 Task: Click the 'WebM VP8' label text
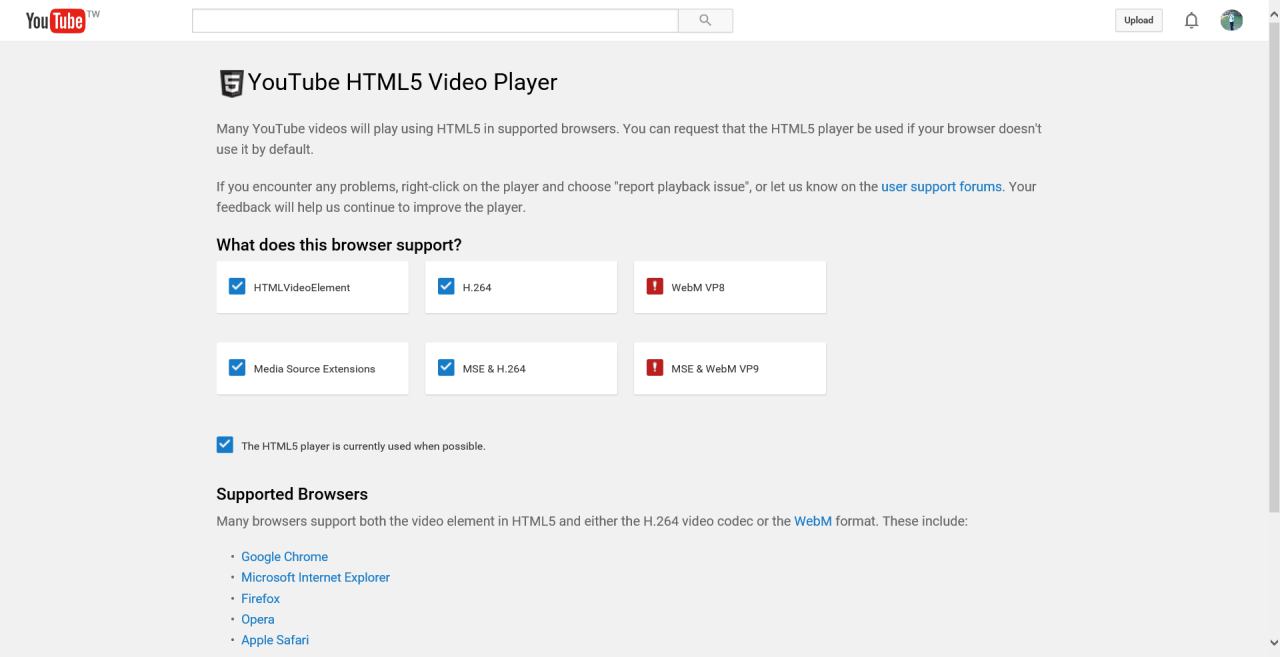point(698,288)
